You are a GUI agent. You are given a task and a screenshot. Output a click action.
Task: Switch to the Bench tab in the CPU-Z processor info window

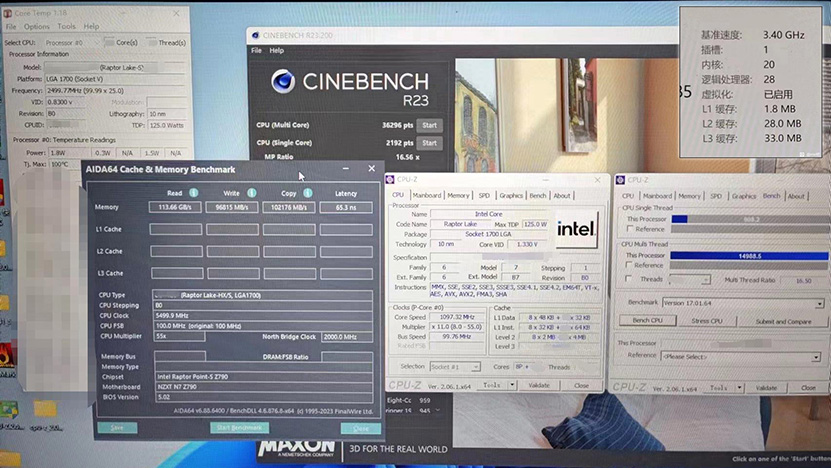click(537, 196)
